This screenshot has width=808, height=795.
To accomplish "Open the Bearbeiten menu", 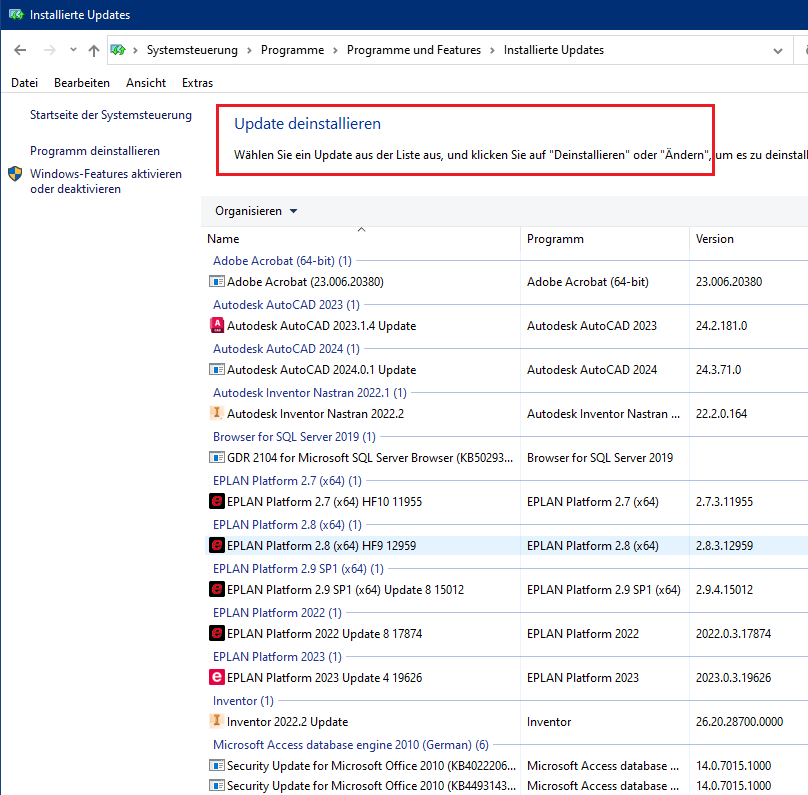I will click(x=82, y=83).
